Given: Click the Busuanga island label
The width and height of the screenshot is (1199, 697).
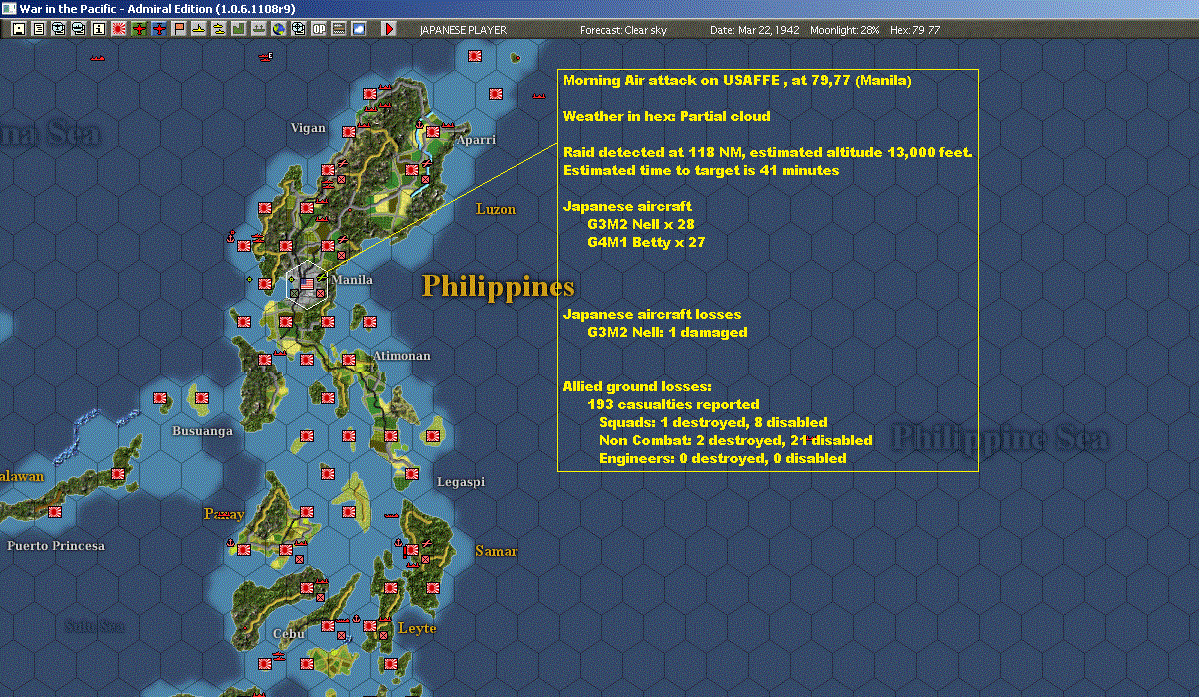Looking at the screenshot, I should (x=203, y=431).
